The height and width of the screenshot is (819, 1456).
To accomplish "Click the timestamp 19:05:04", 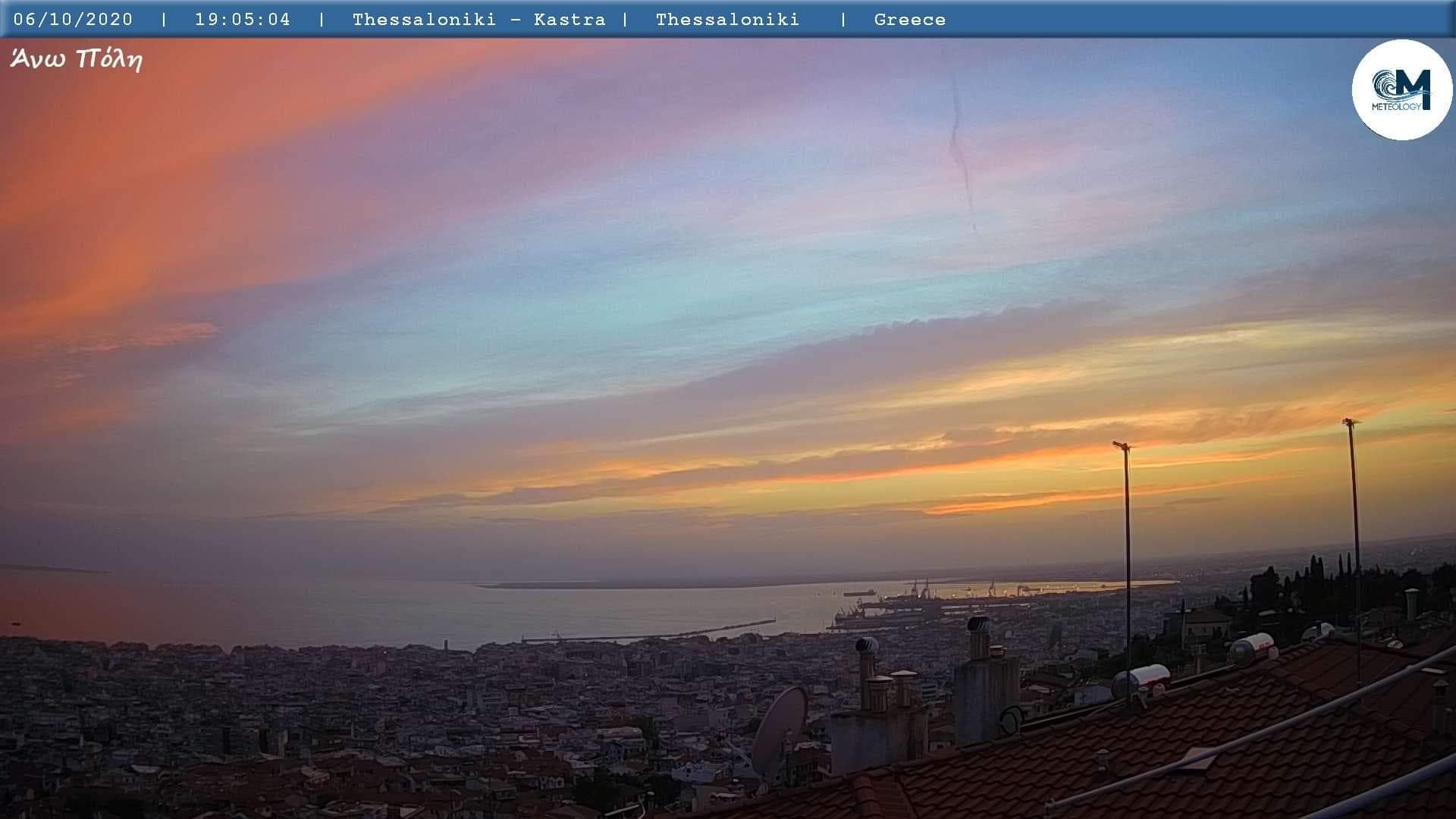I will [242, 20].
